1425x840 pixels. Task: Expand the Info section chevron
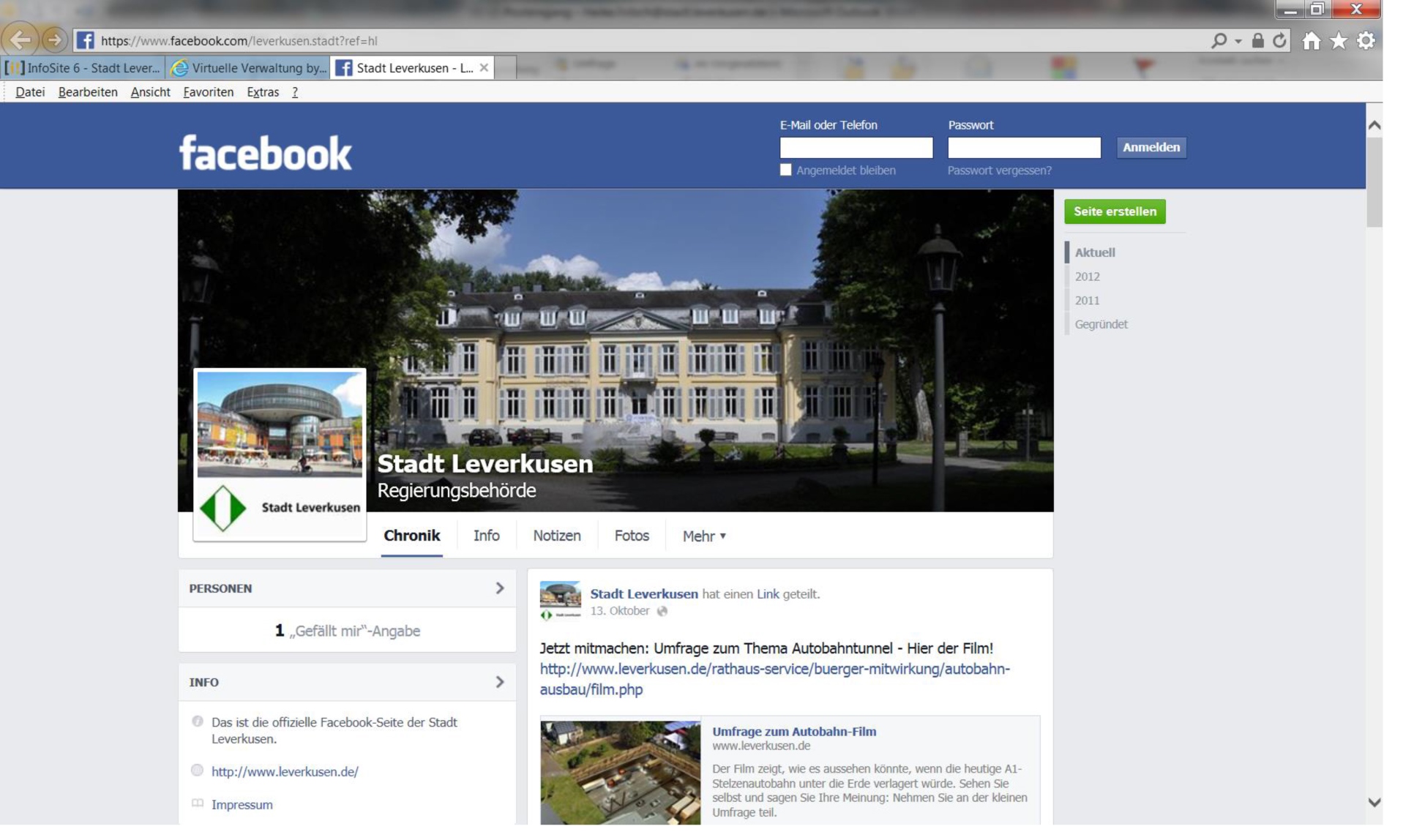pyautogui.click(x=500, y=682)
